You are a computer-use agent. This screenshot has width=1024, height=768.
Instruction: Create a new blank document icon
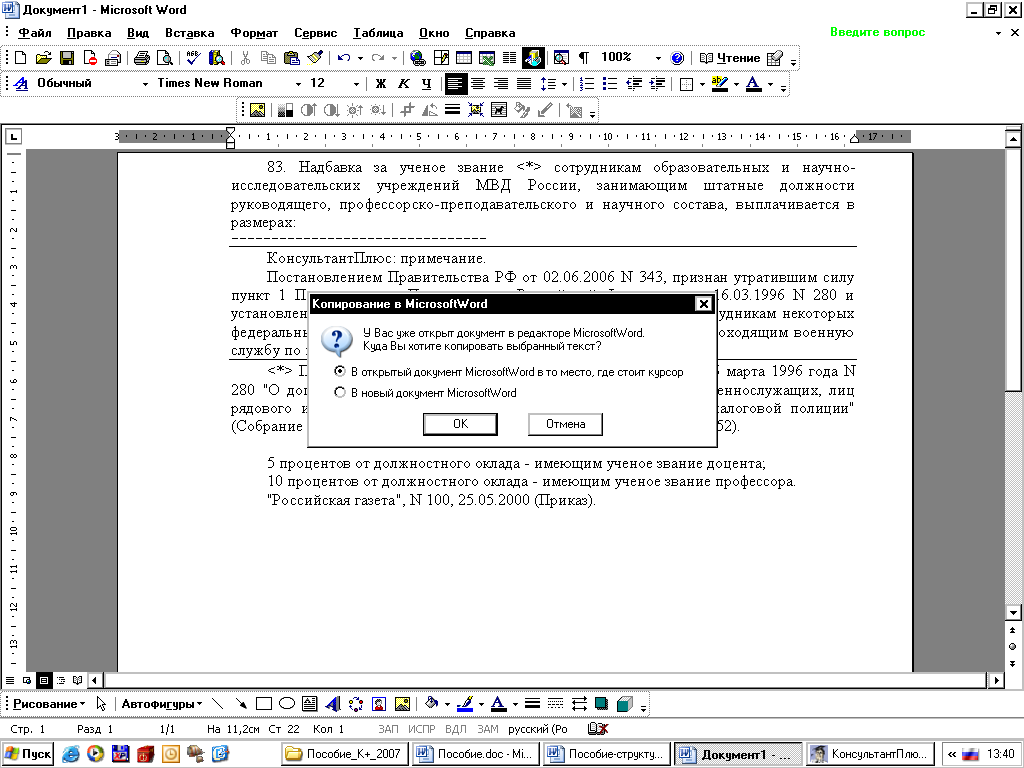pos(21,58)
